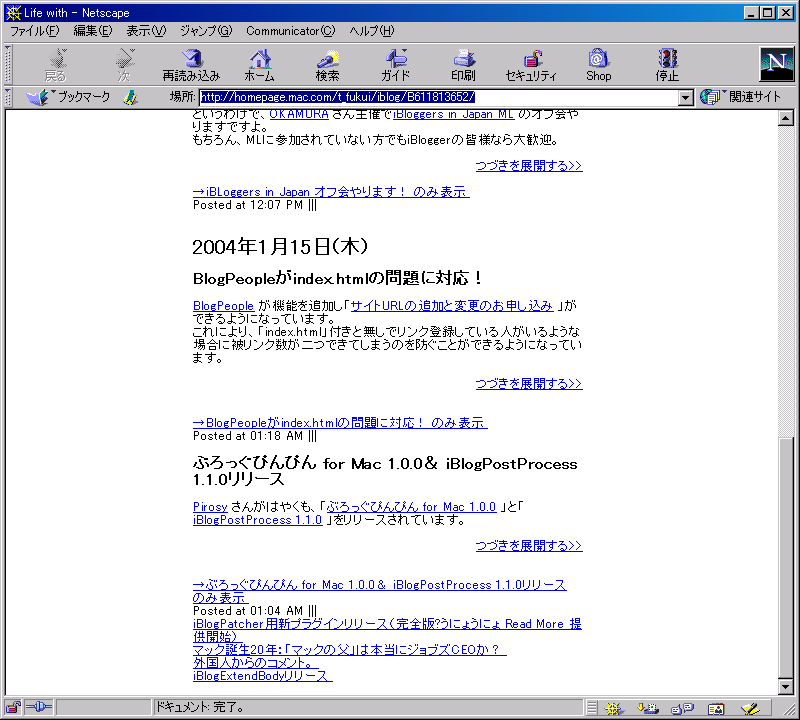Open 外国人からのコメント。 link
The image size is (800, 720).
[x=256, y=663]
